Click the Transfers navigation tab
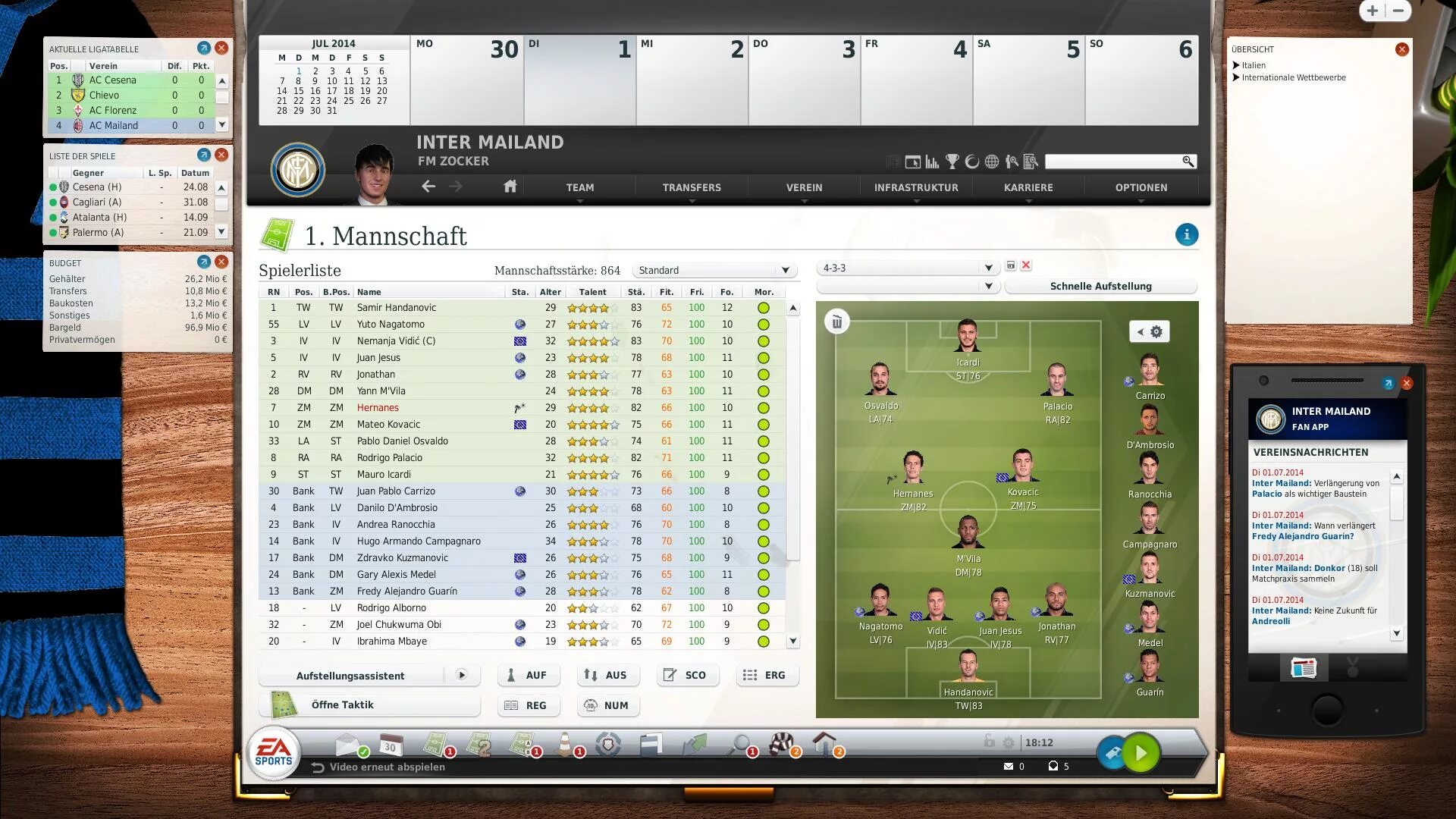The image size is (1456, 819). click(x=691, y=187)
